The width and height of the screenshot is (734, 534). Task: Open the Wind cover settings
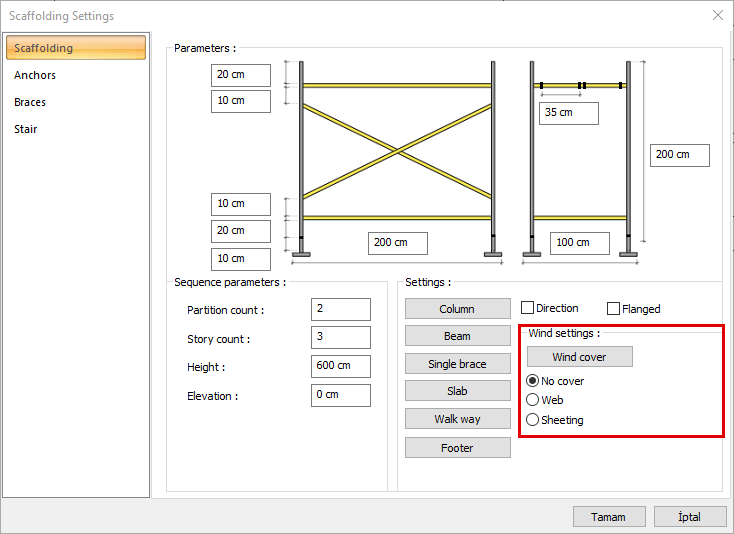pyautogui.click(x=579, y=357)
